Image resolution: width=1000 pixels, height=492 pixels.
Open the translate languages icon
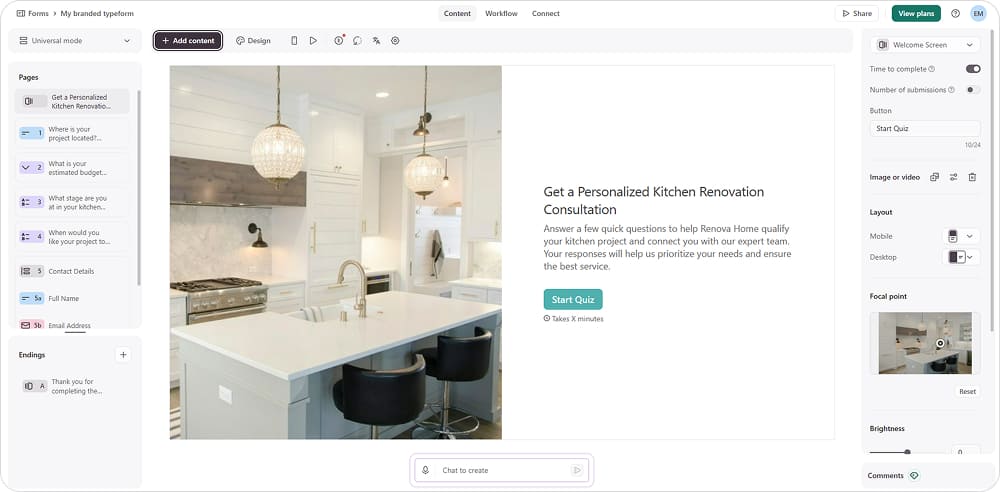coord(376,40)
